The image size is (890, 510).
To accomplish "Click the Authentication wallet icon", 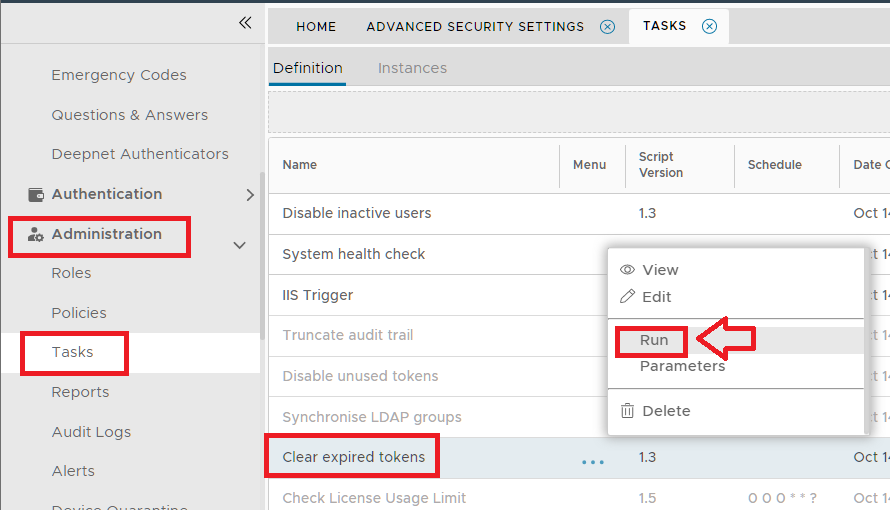I will [36, 194].
